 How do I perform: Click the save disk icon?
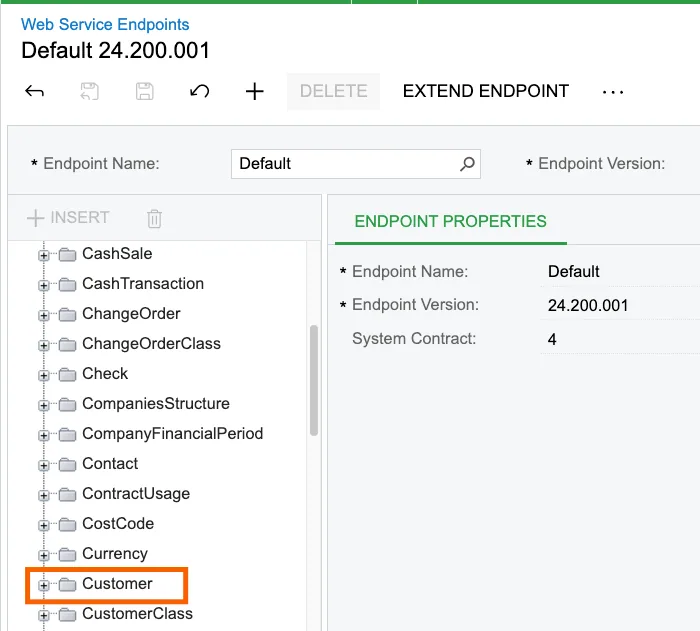145,92
